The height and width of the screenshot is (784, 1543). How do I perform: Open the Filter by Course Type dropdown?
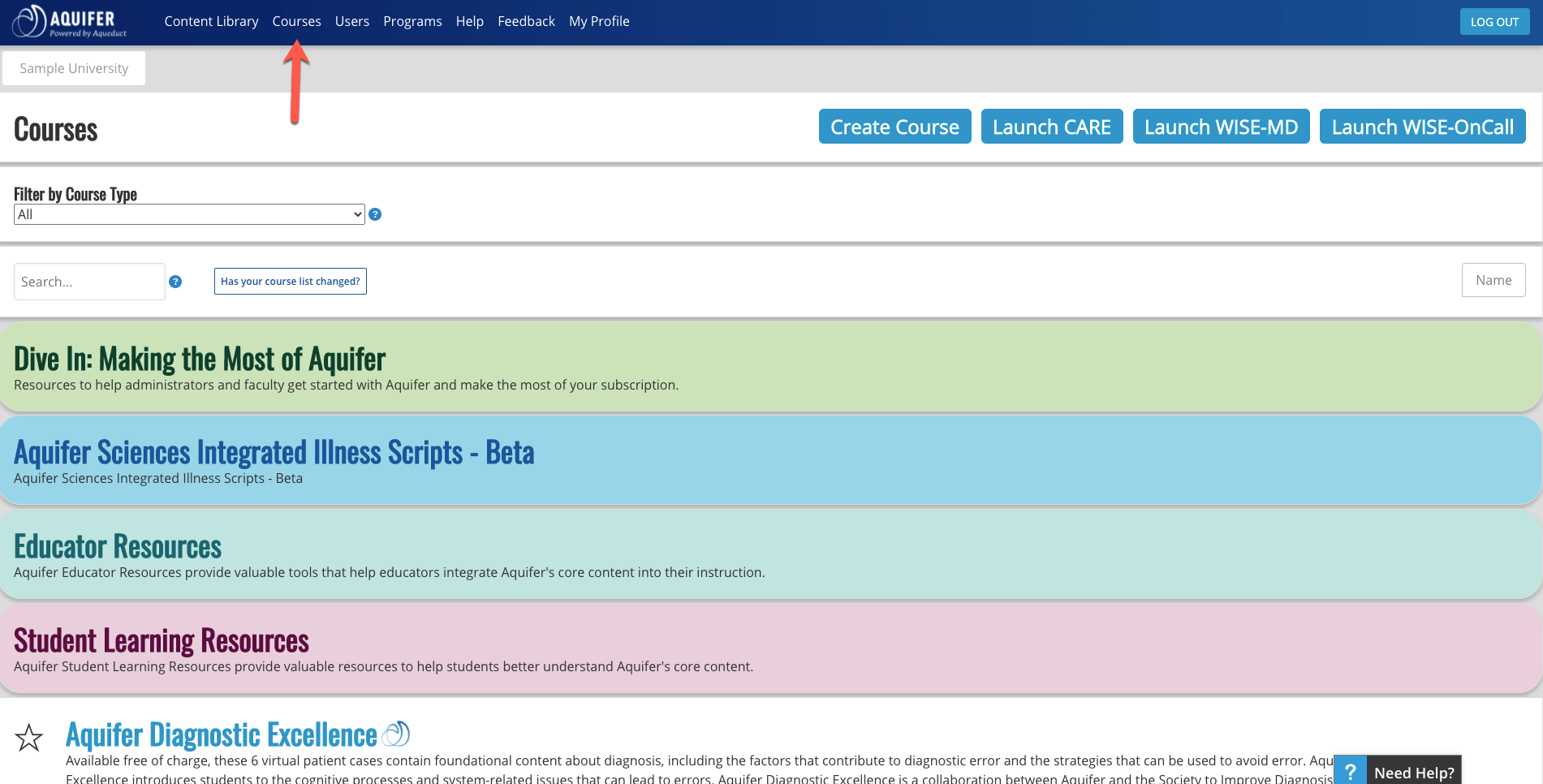click(x=189, y=214)
